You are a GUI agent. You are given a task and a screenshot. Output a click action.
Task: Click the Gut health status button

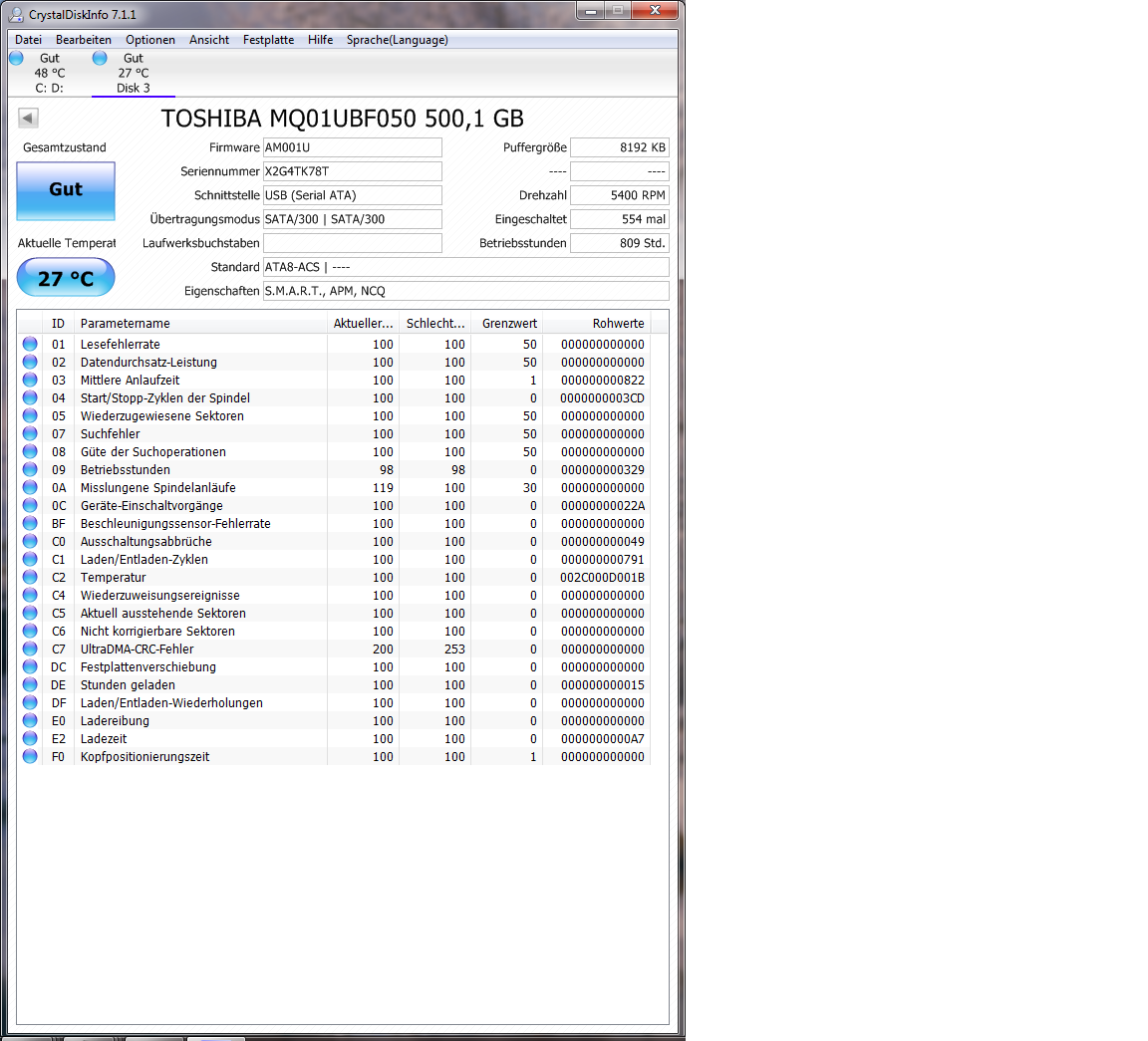[66, 190]
